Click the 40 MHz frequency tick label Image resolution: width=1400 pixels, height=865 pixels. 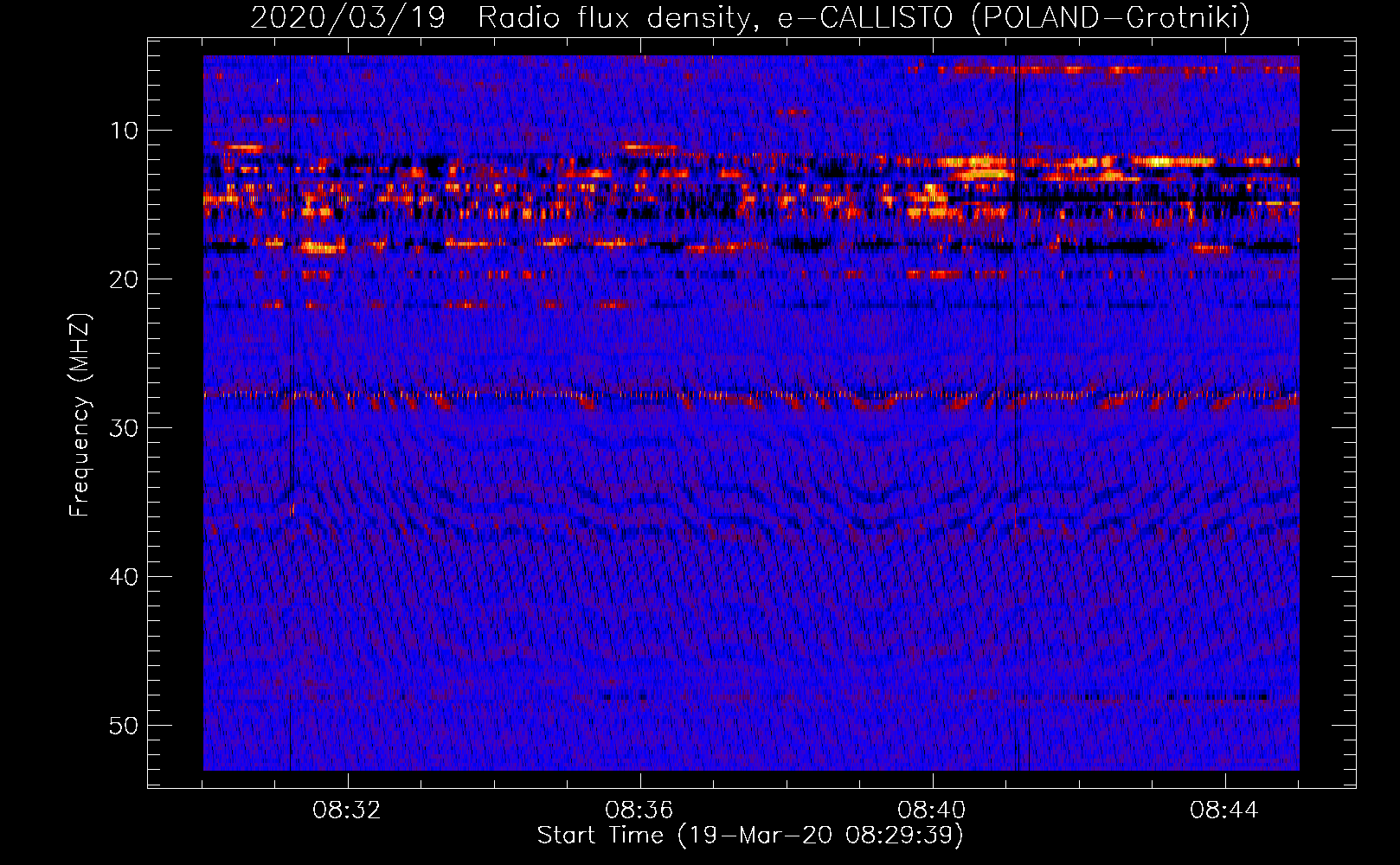pyautogui.click(x=125, y=577)
